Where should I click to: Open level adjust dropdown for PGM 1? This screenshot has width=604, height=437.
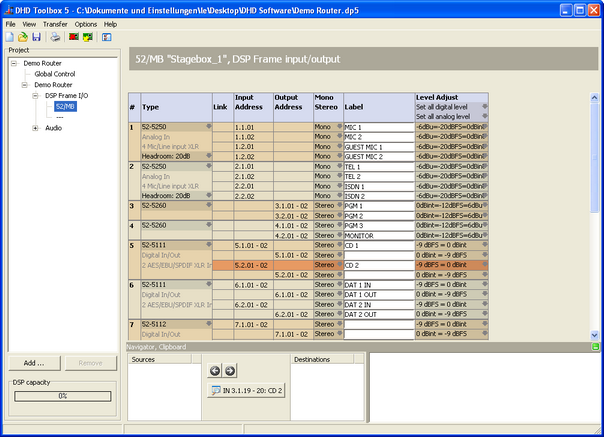coord(485,206)
